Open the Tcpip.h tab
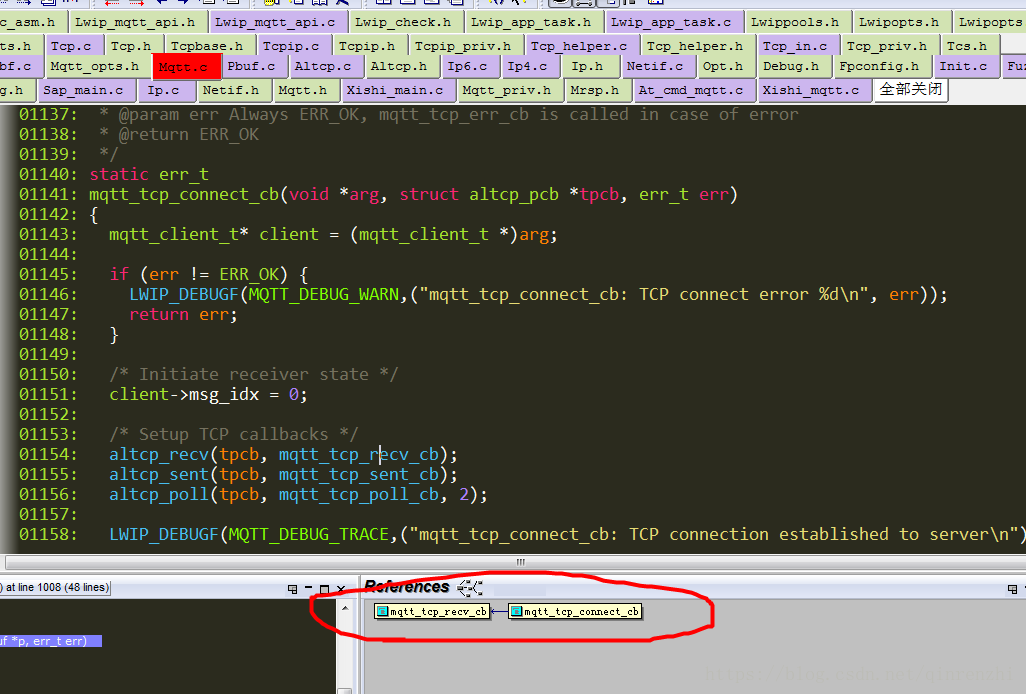This screenshot has height=694, width=1026. [370, 46]
